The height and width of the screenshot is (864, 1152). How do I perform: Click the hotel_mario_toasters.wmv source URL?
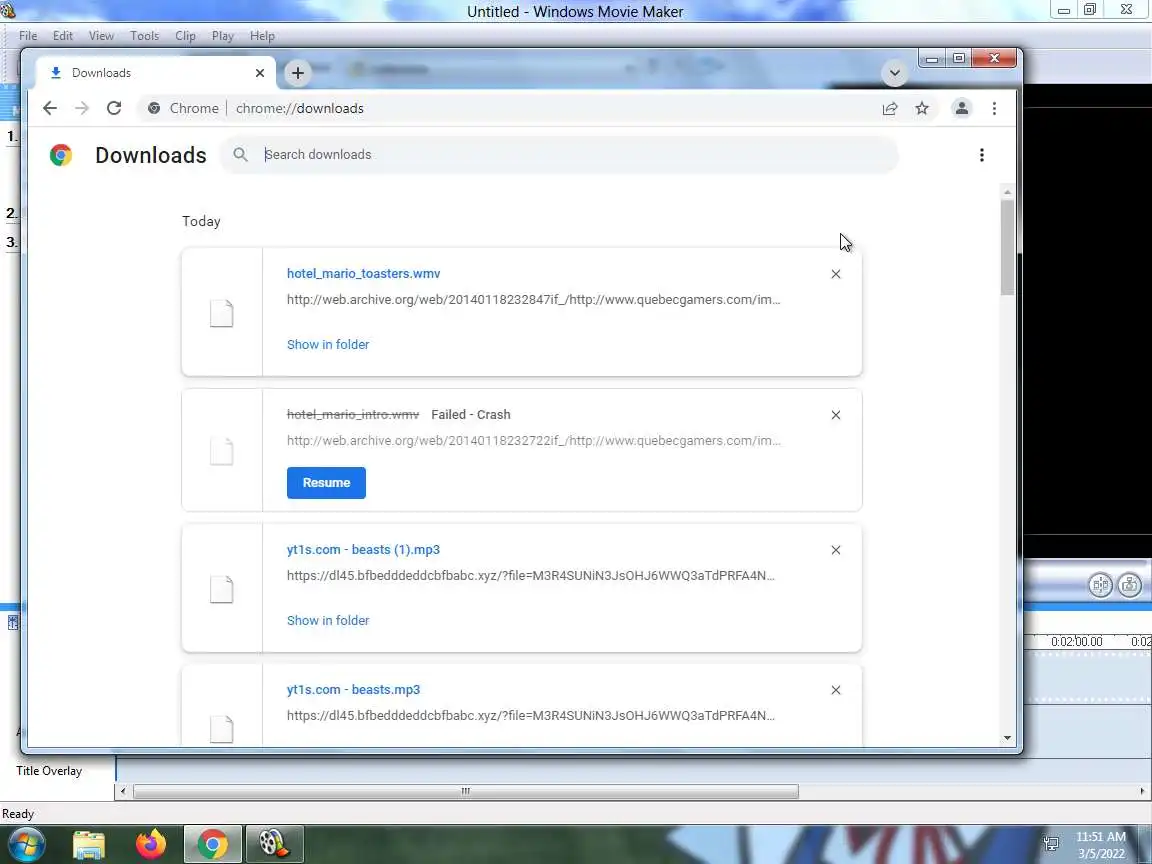coord(533,300)
